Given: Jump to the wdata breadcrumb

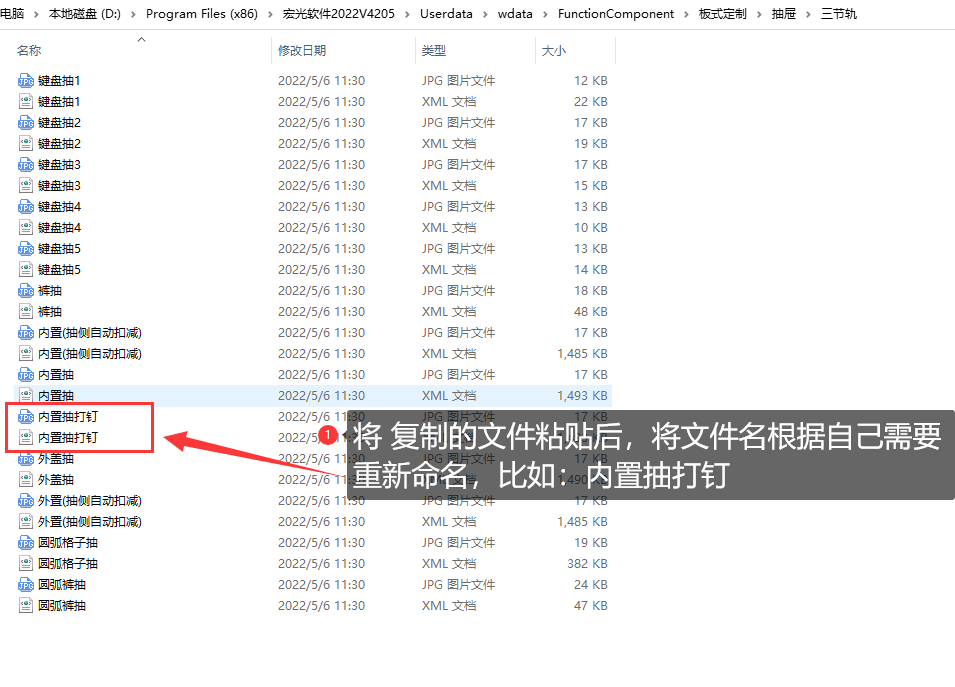Looking at the screenshot, I should [x=515, y=14].
